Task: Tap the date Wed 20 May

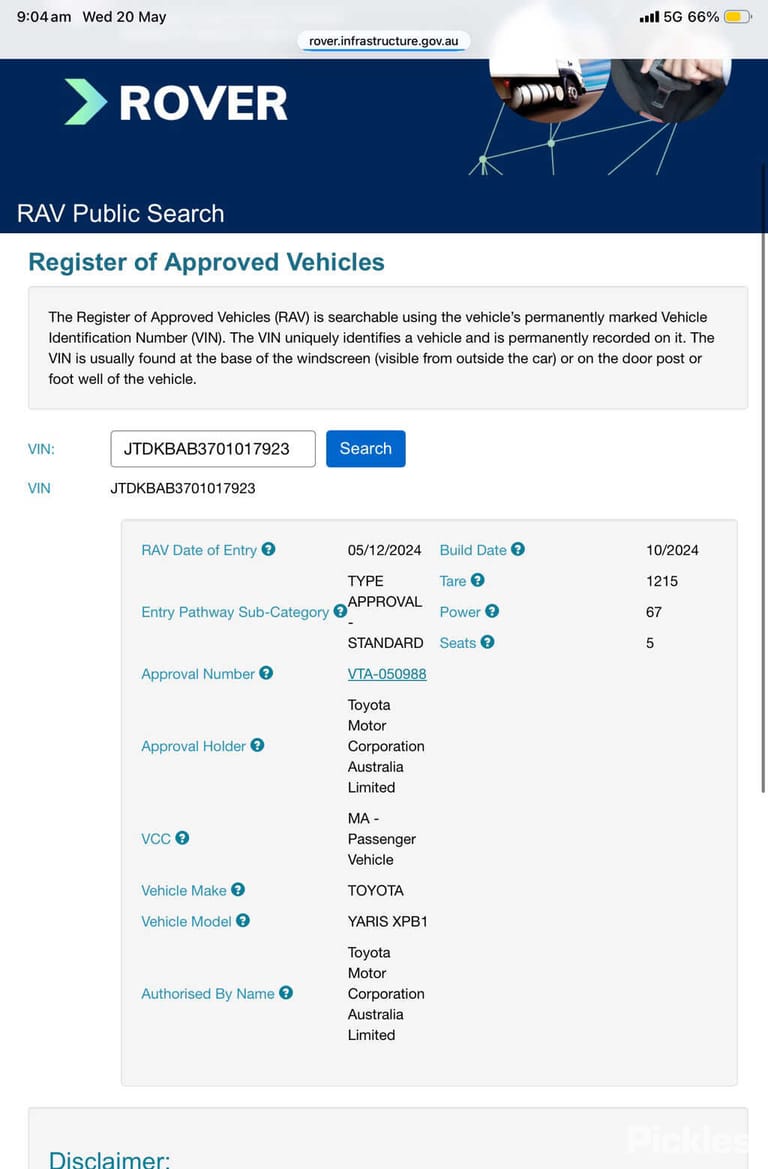Action: (125, 16)
